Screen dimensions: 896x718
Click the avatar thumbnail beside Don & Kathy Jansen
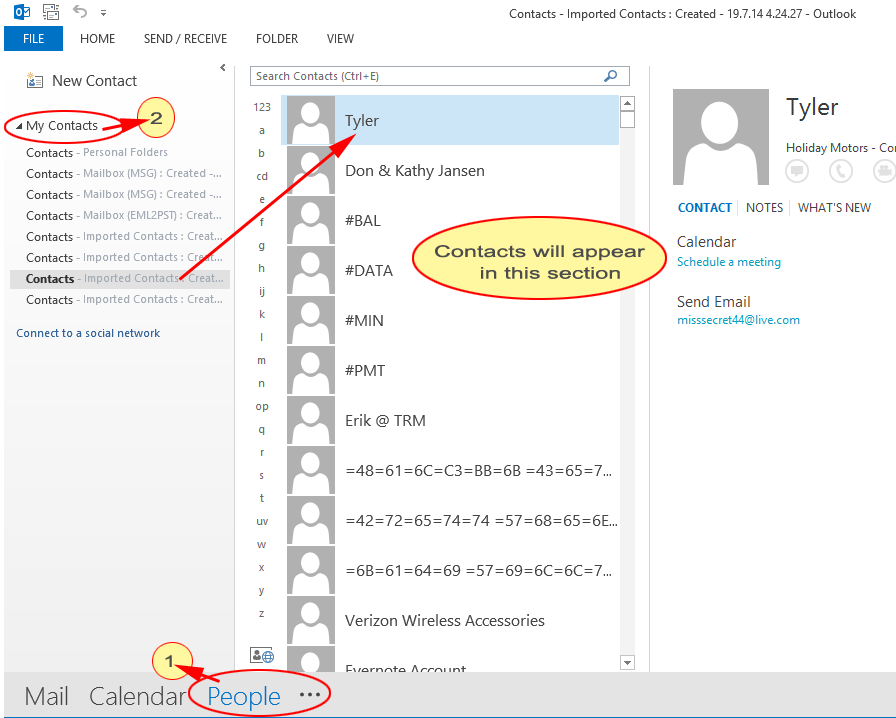tap(311, 171)
